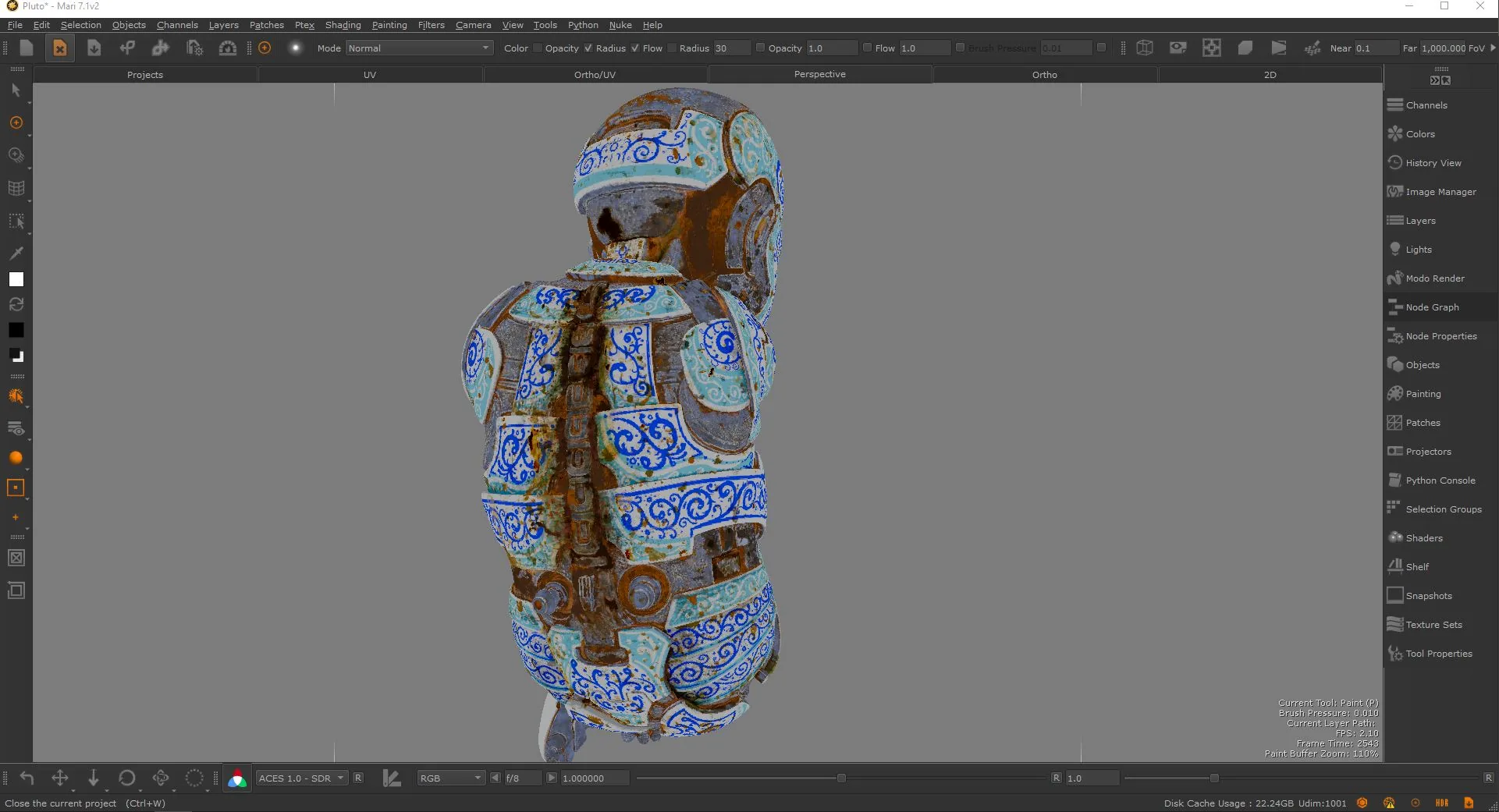Screen dimensions: 1499x812
Task: Toggle the checkbox after the 0.01 field
Action: (x=1101, y=48)
